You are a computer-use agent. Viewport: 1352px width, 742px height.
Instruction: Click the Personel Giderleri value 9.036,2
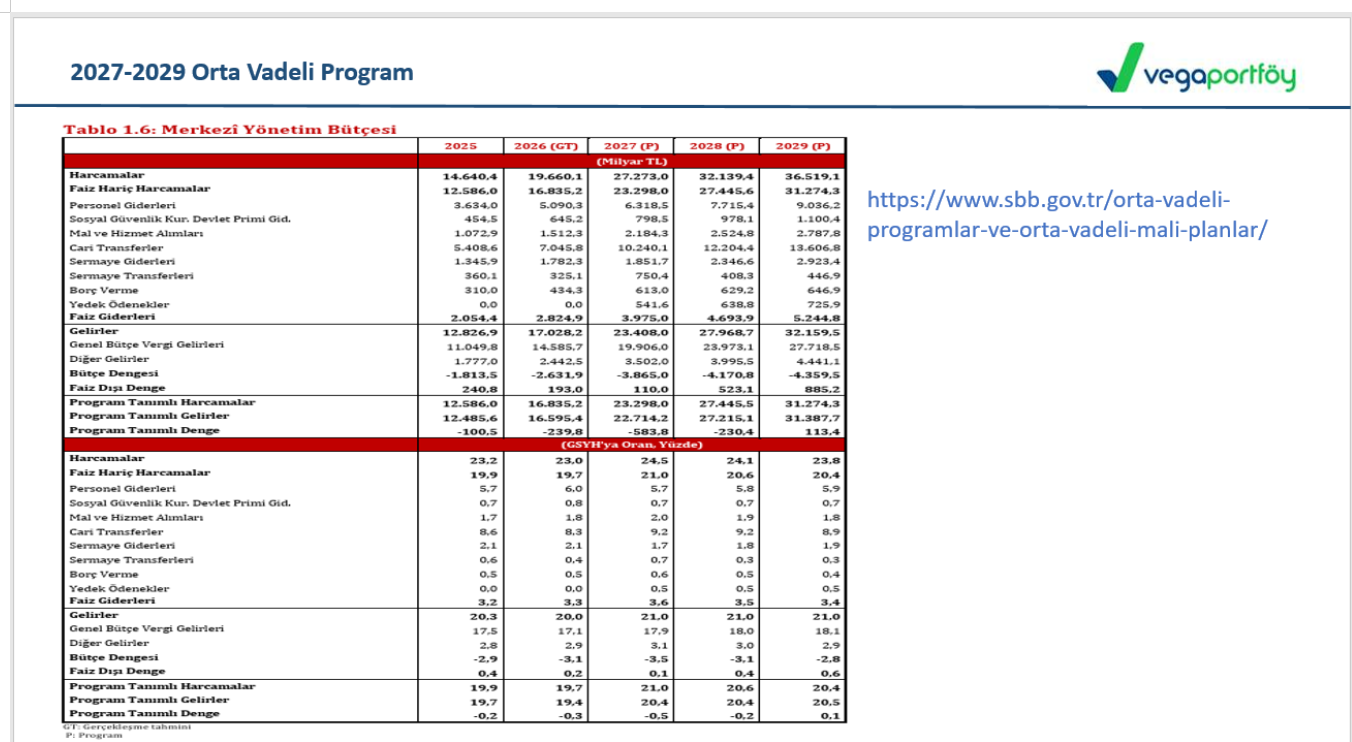click(x=818, y=204)
